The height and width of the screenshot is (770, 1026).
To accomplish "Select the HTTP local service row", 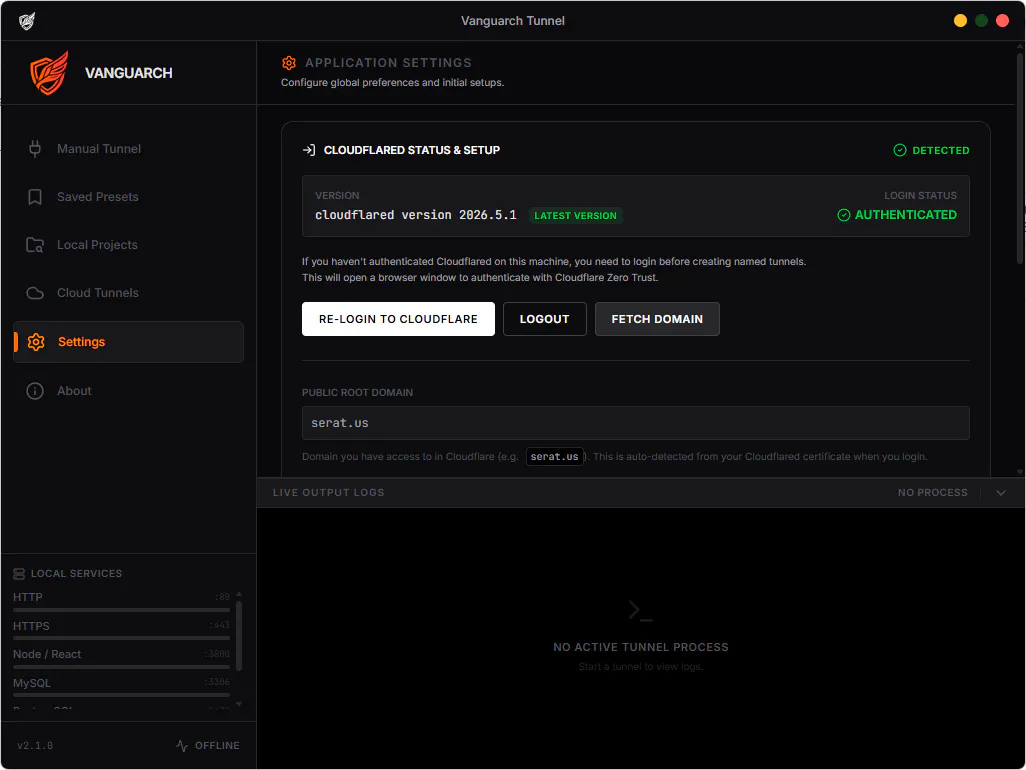I will click(122, 601).
